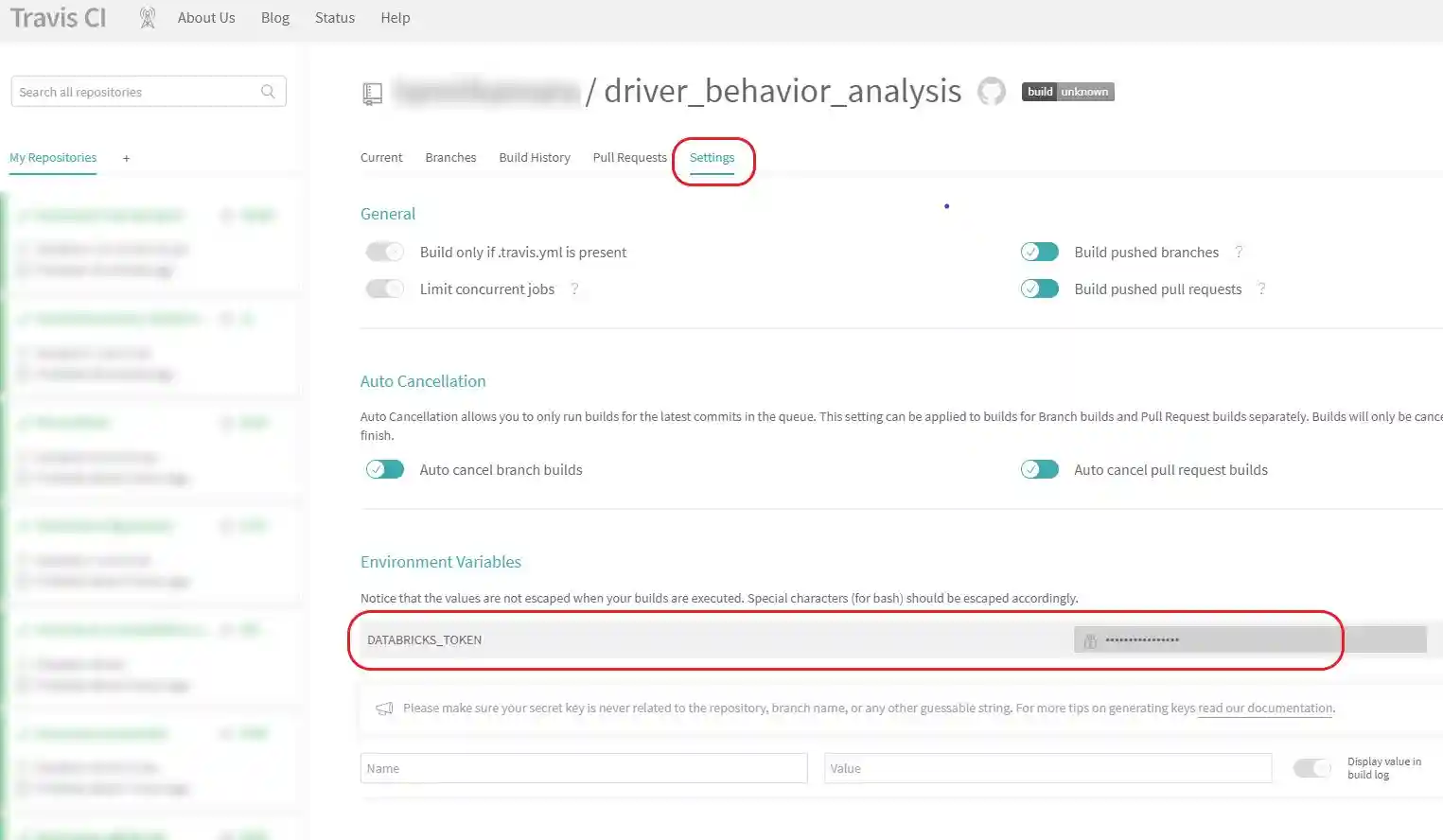1443x840 pixels.
Task: Enable Build only if .travis.yml is present
Action: click(x=385, y=252)
